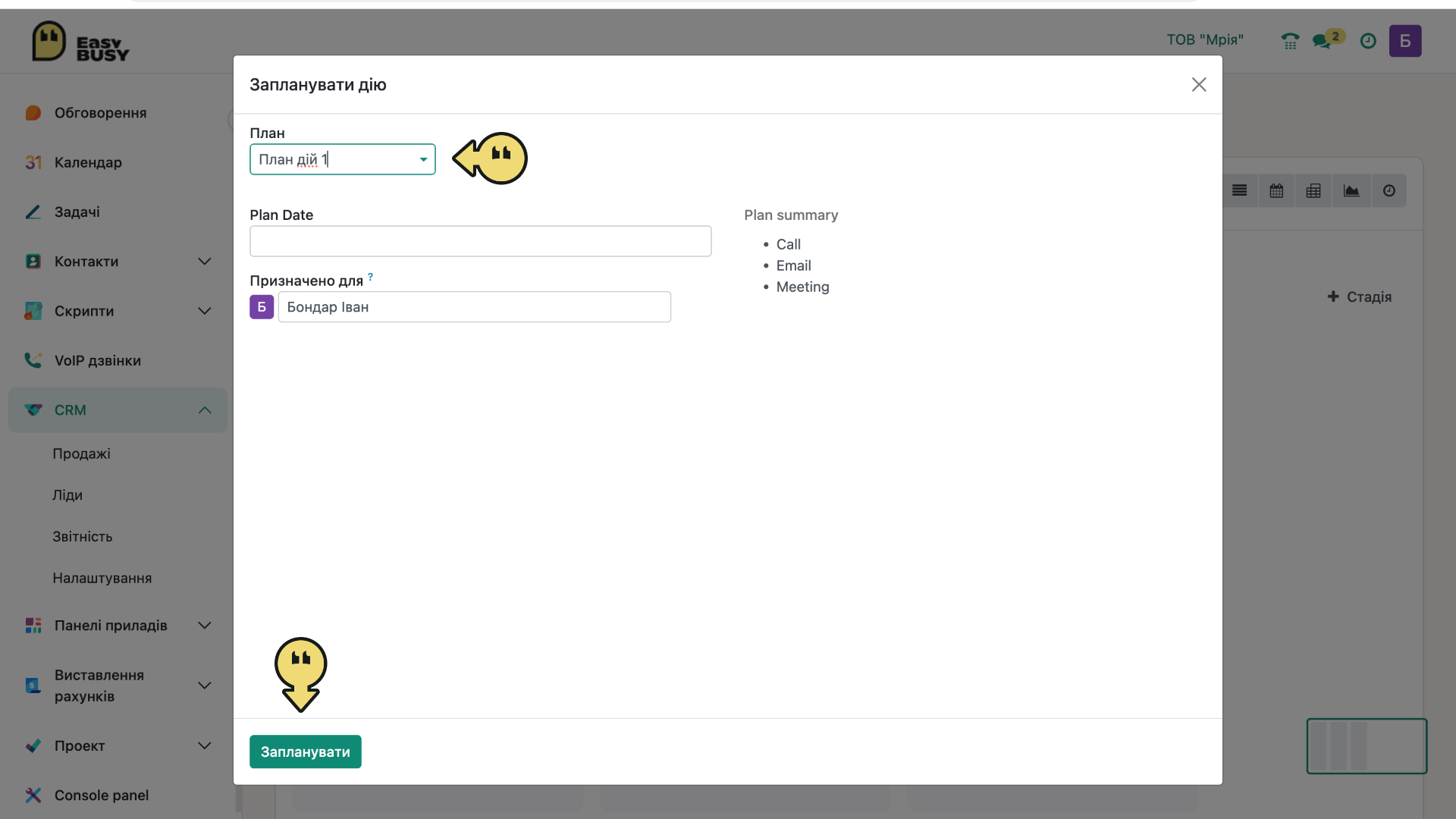Switch to activity clock view icon
Viewport: 1456px width, 819px height.
point(1389,190)
